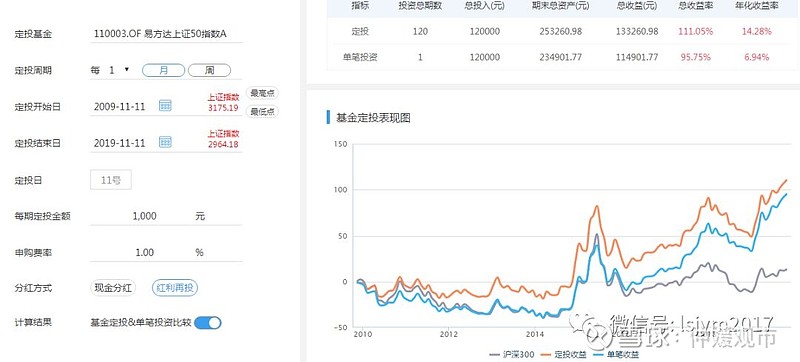Click the 2009-11-11 start date field
Image resolution: width=800 pixels, height=362 pixels.
pos(120,107)
